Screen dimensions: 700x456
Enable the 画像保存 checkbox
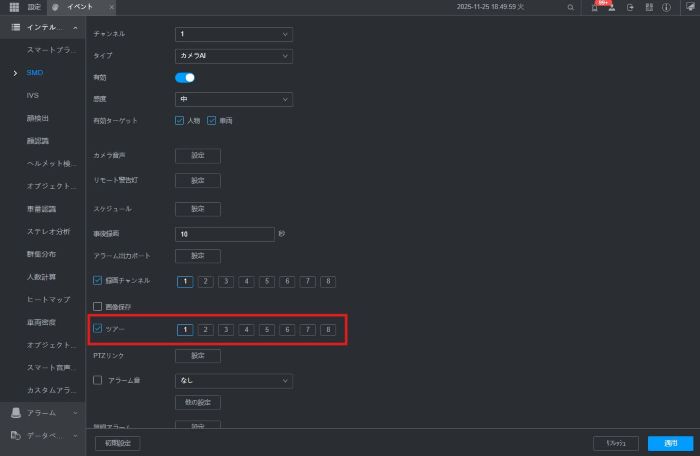coord(98,306)
